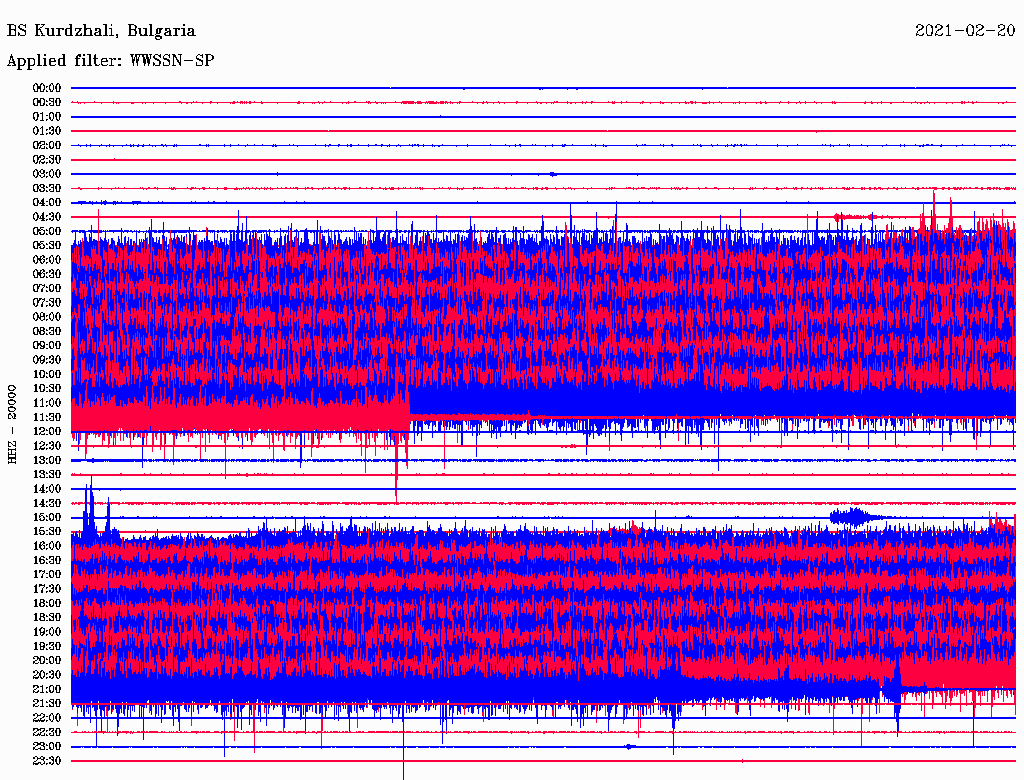The height and width of the screenshot is (780, 1024).
Task: Click the date 2021-02-20 in the header
Action: (x=965, y=31)
